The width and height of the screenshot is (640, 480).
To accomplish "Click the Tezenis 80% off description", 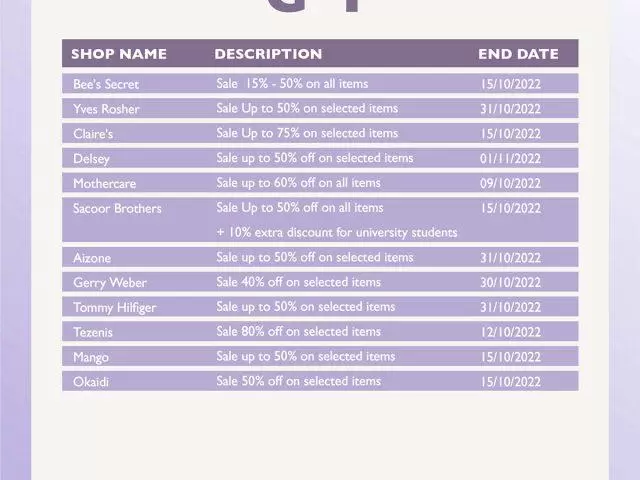I will pyautogui.click(x=298, y=331).
